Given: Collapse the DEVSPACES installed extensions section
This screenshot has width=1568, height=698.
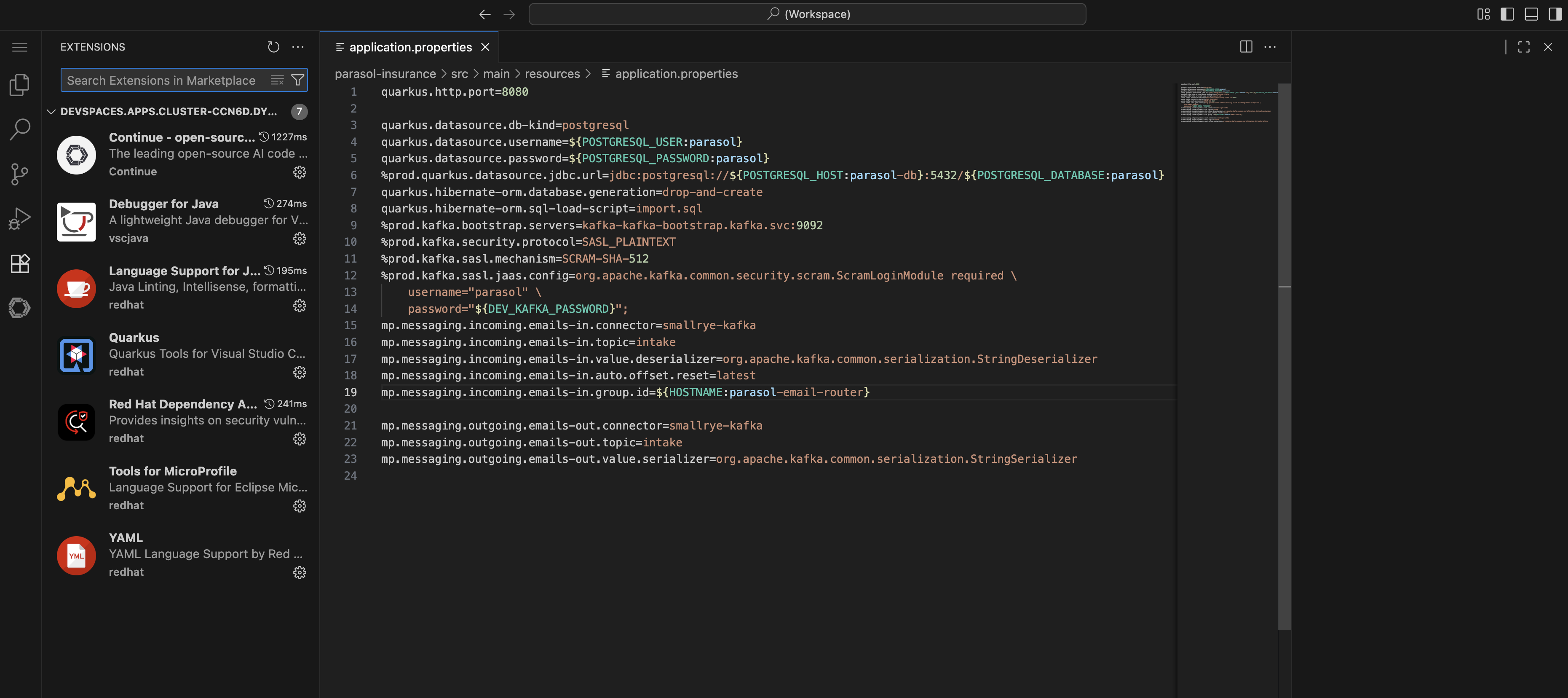Looking at the screenshot, I should pyautogui.click(x=52, y=111).
